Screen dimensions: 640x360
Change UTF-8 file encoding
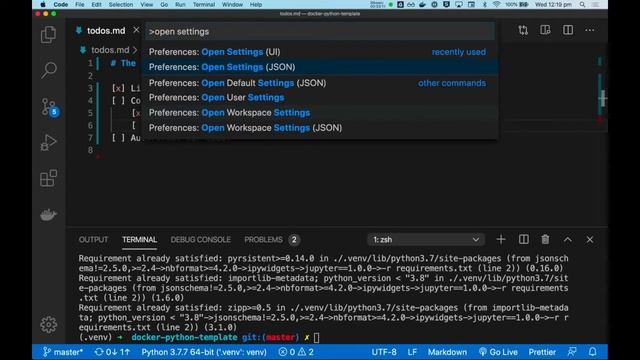(384, 352)
